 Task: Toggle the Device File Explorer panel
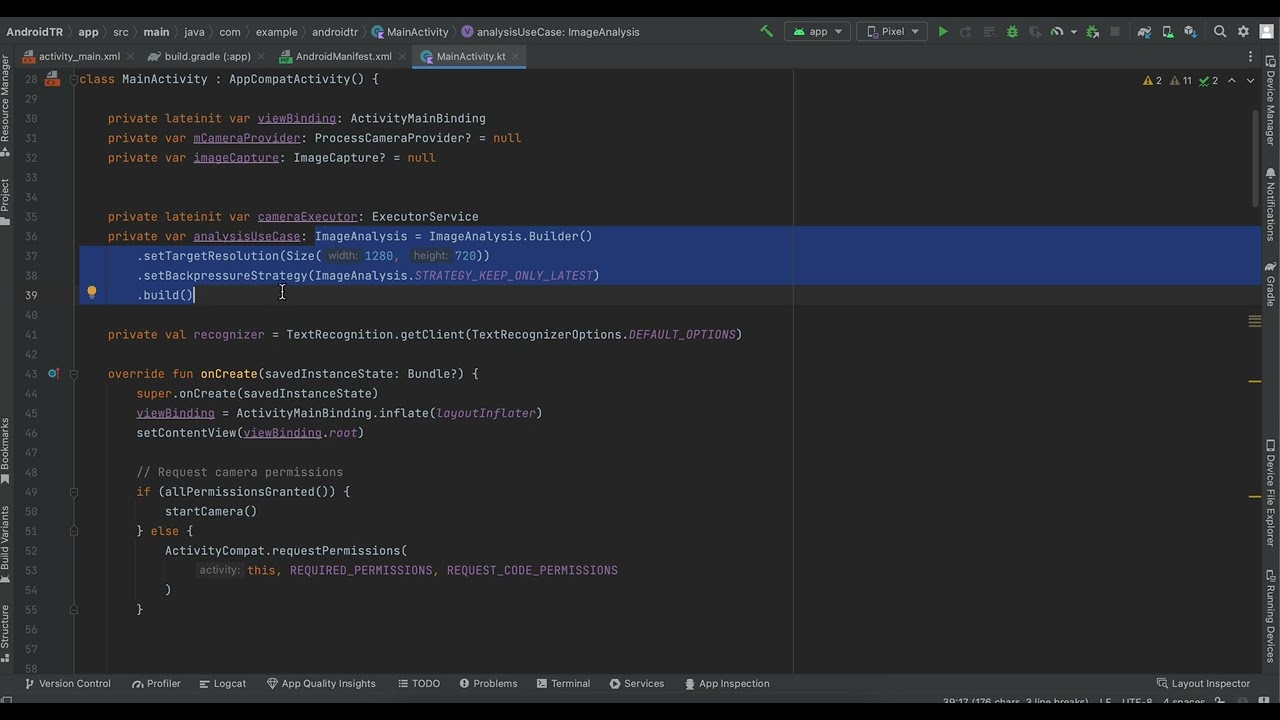(x=1271, y=493)
